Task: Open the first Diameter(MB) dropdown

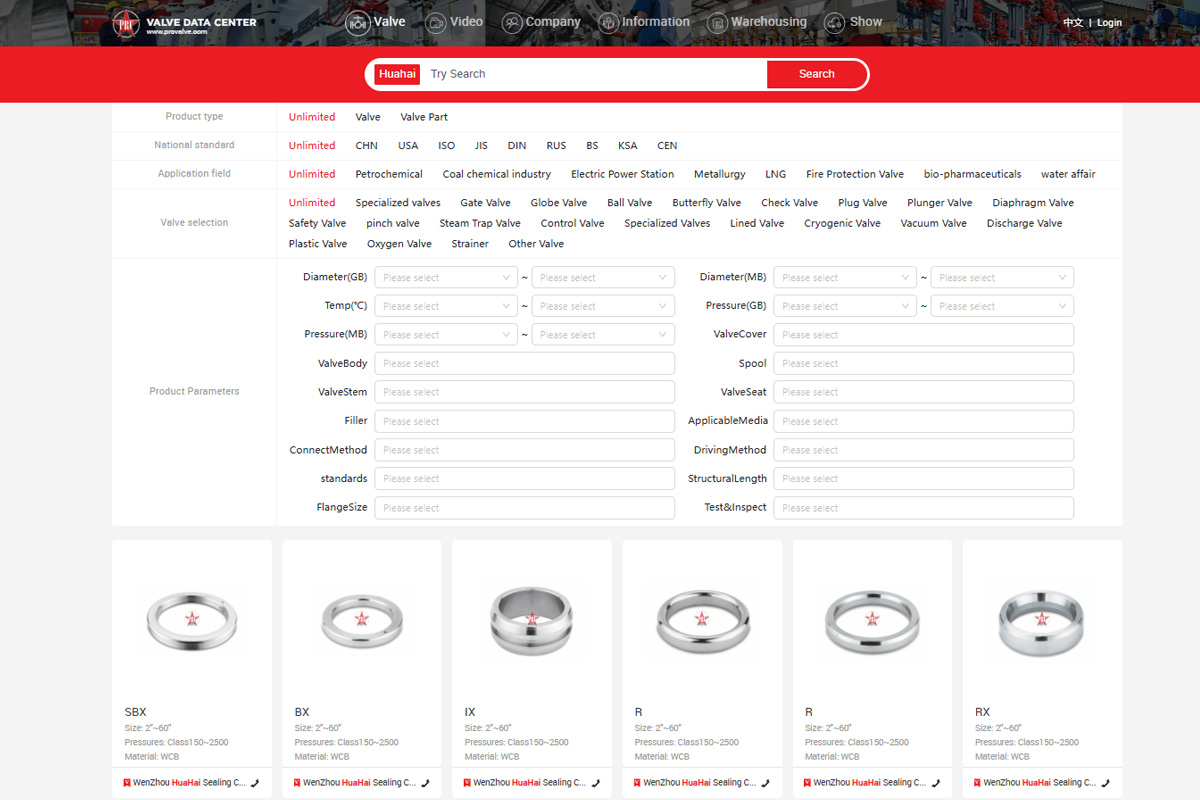Action: coord(844,278)
